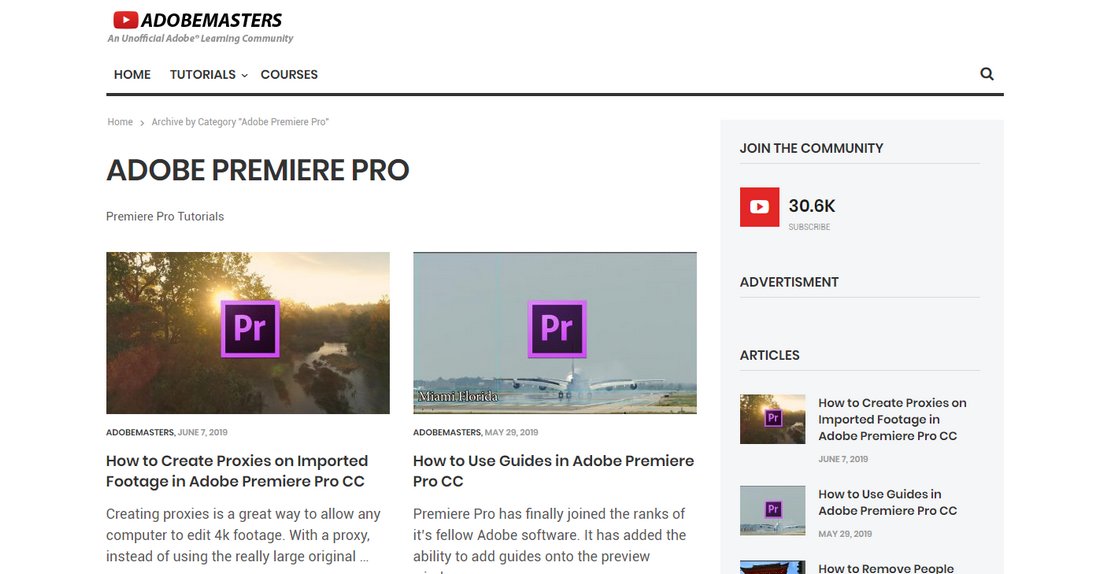Viewport: 1100px width, 574px height.
Task: Open the search magnifier icon
Action: [986, 74]
